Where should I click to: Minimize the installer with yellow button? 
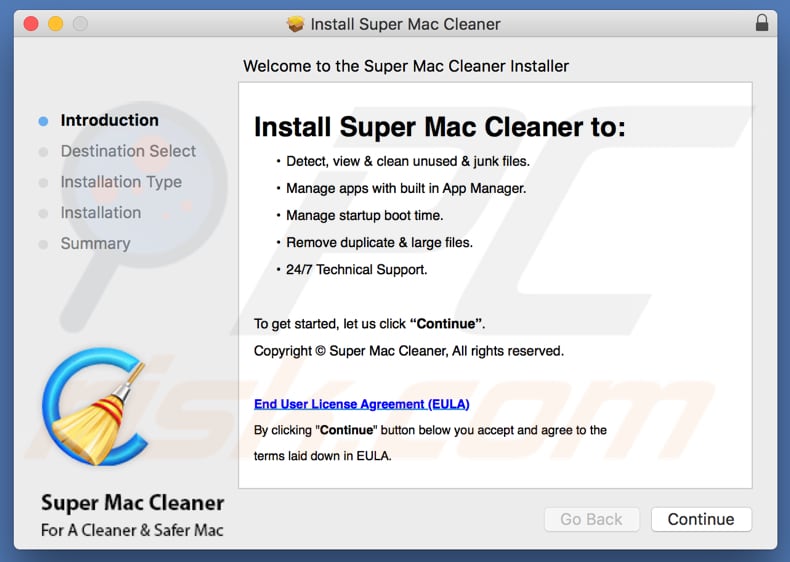pos(55,24)
